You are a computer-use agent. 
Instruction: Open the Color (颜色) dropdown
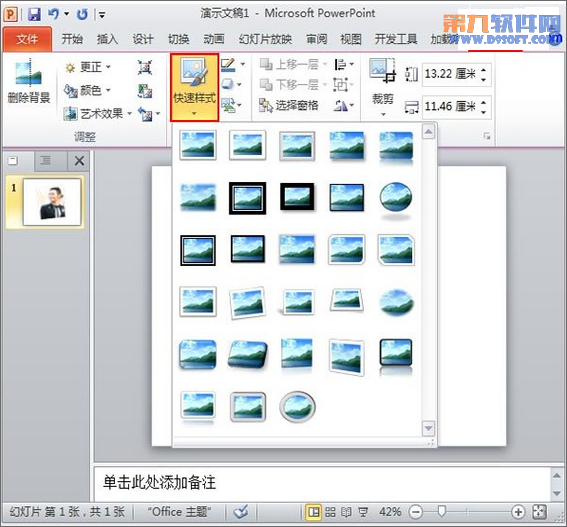pos(88,90)
